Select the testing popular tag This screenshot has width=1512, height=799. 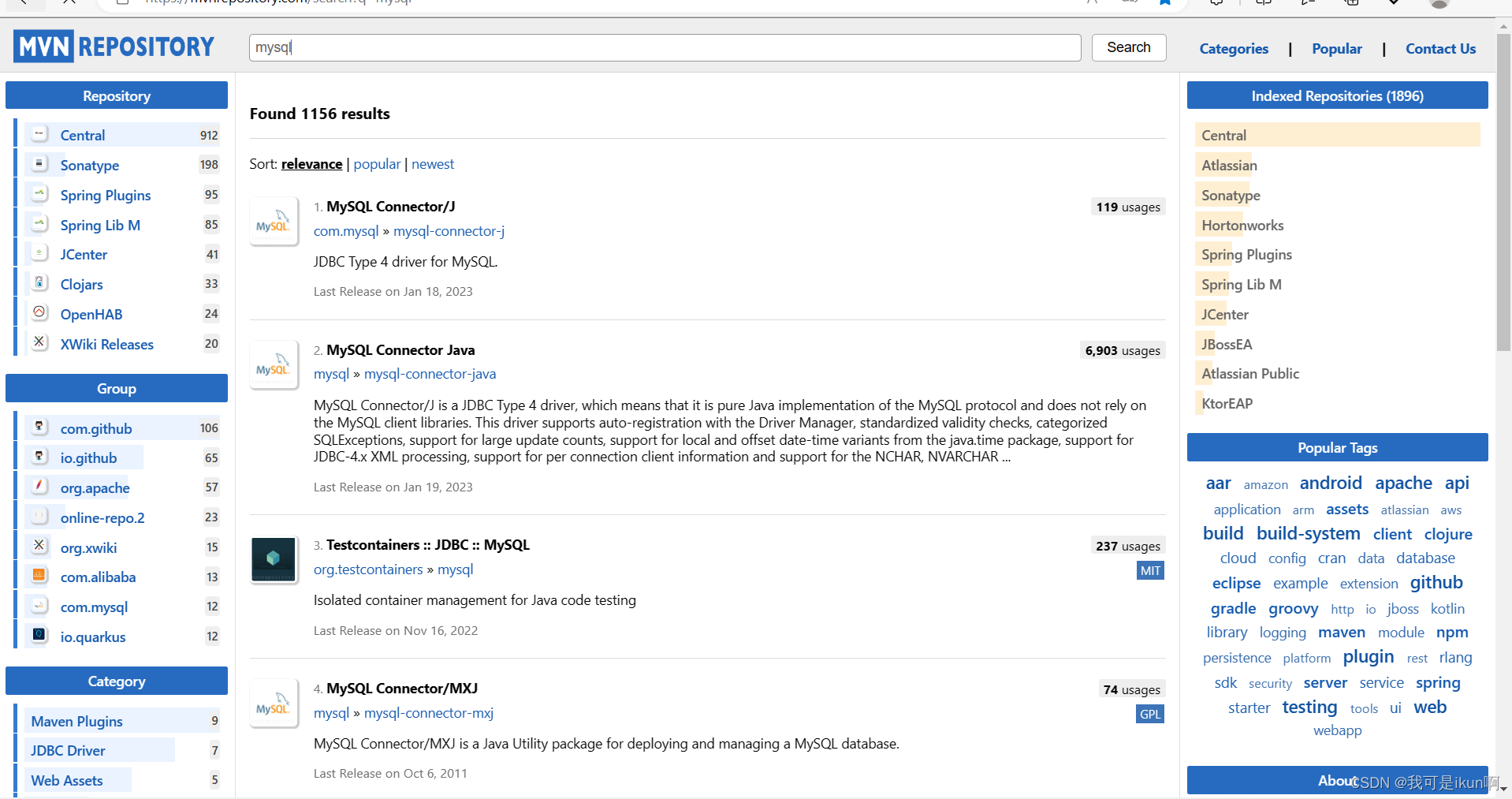(1309, 707)
